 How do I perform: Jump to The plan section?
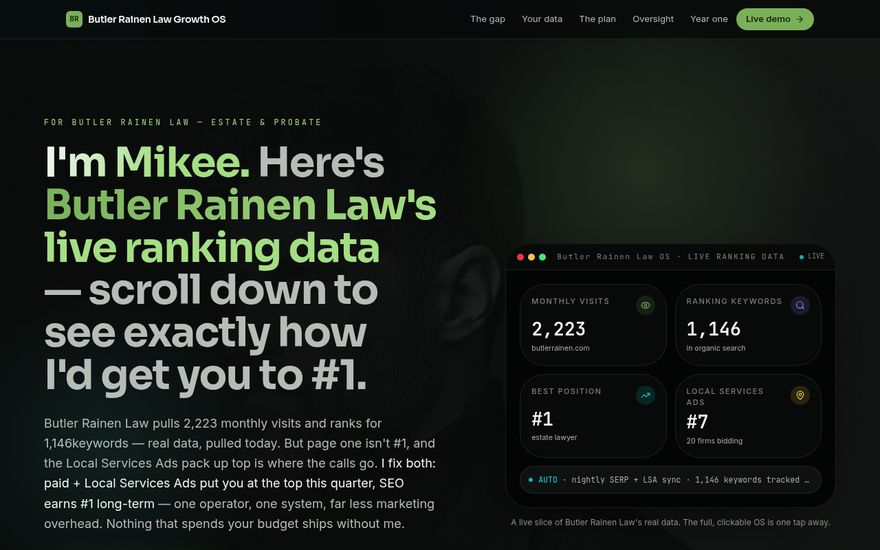click(x=597, y=19)
